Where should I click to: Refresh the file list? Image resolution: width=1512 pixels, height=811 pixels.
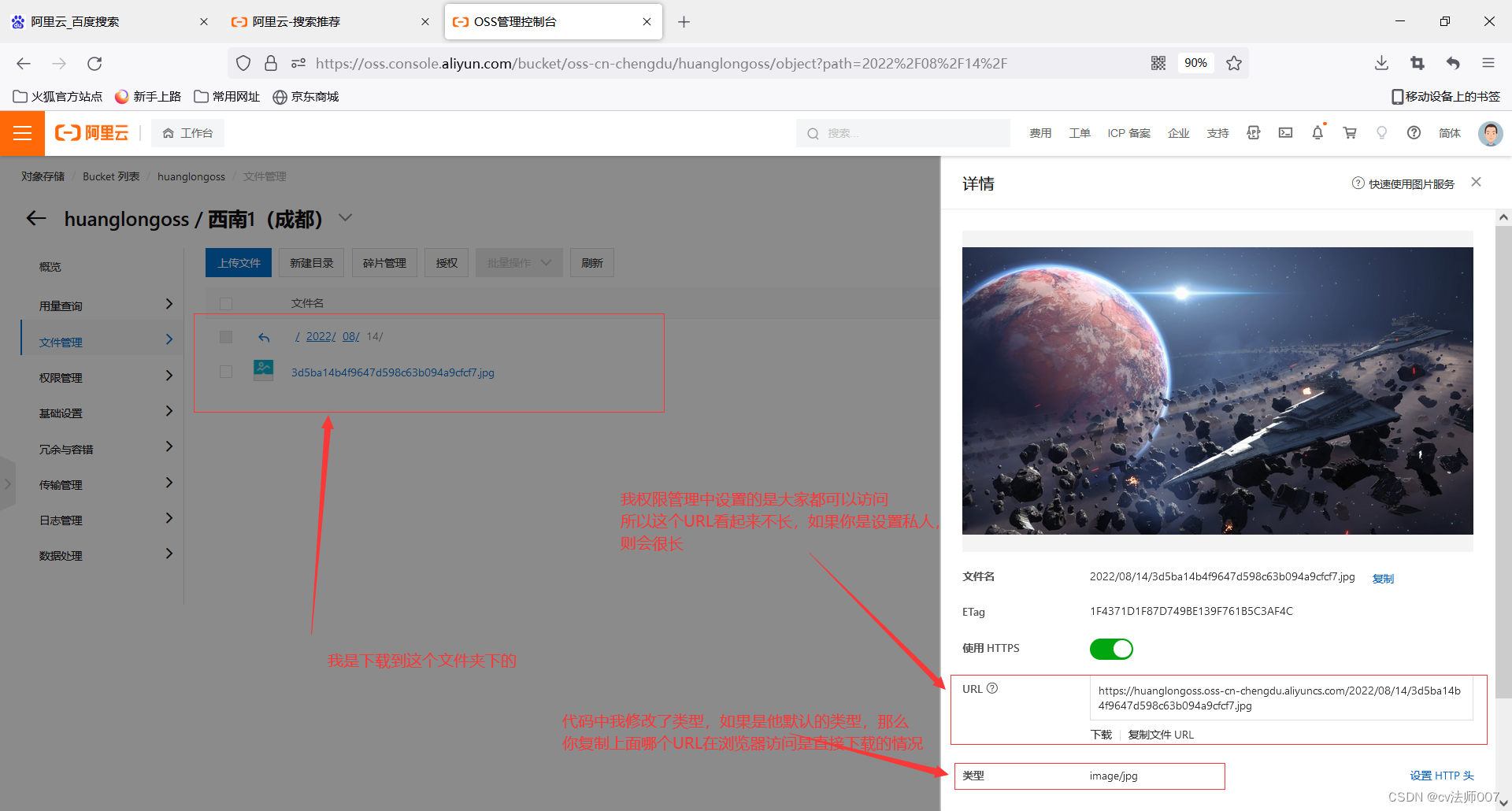(x=591, y=263)
